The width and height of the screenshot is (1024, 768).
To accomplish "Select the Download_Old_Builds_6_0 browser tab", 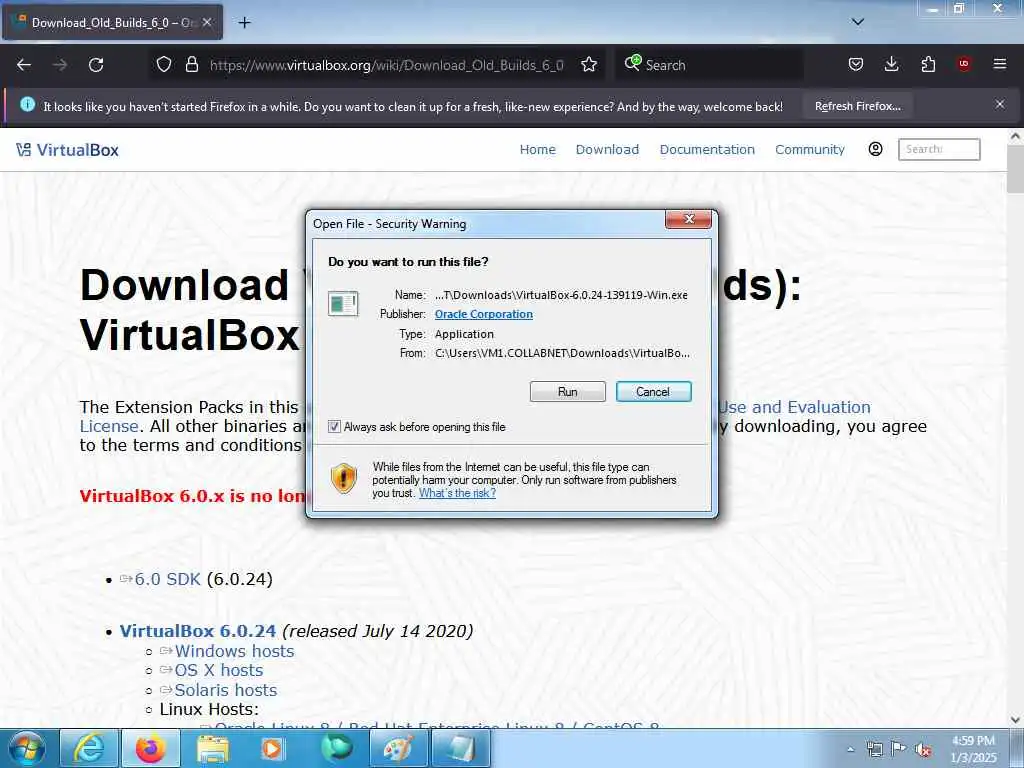I will tap(112, 22).
